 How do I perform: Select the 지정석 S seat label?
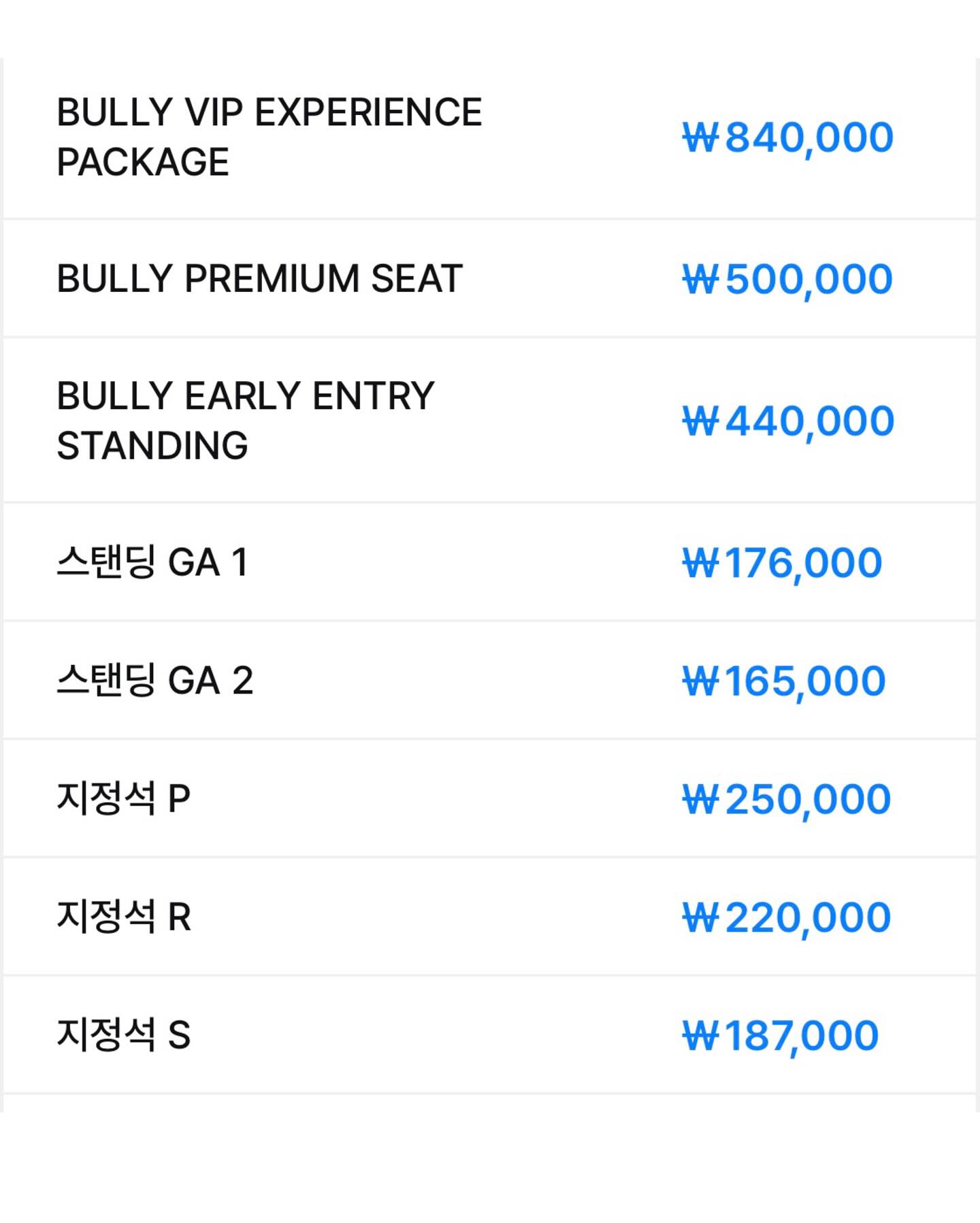123,1034
